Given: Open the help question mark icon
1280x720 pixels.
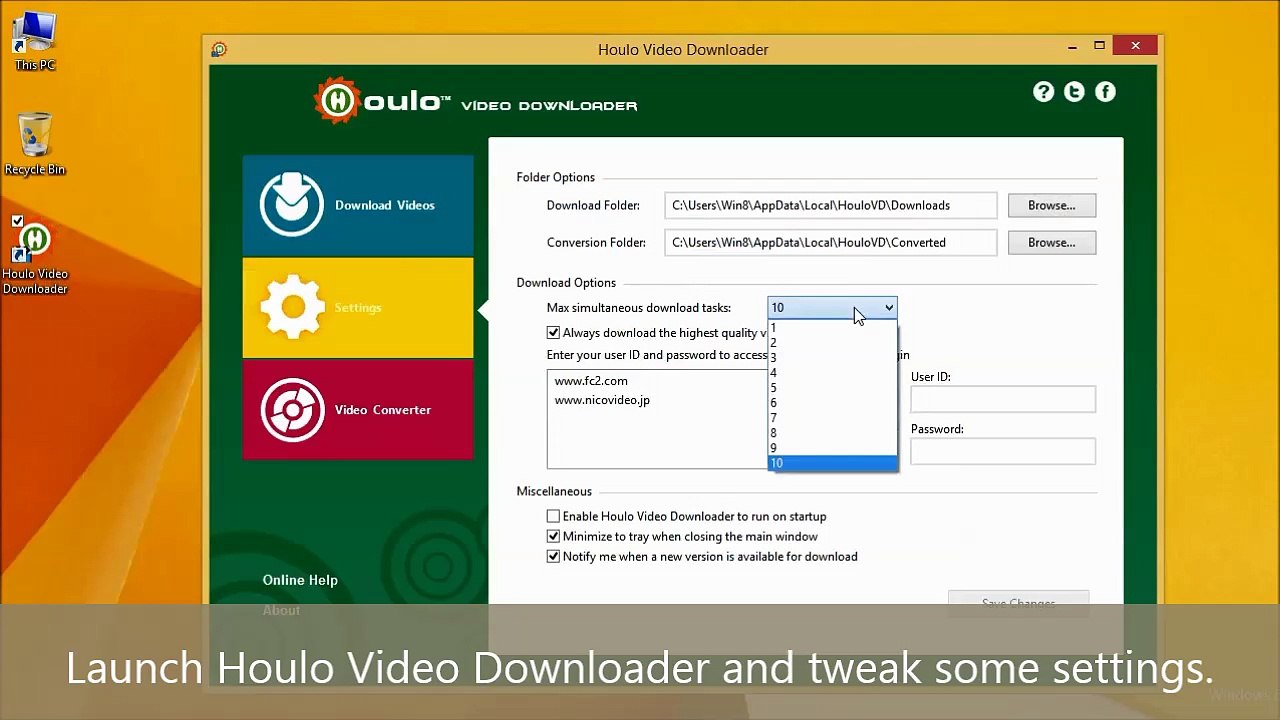Looking at the screenshot, I should pos(1043,92).
